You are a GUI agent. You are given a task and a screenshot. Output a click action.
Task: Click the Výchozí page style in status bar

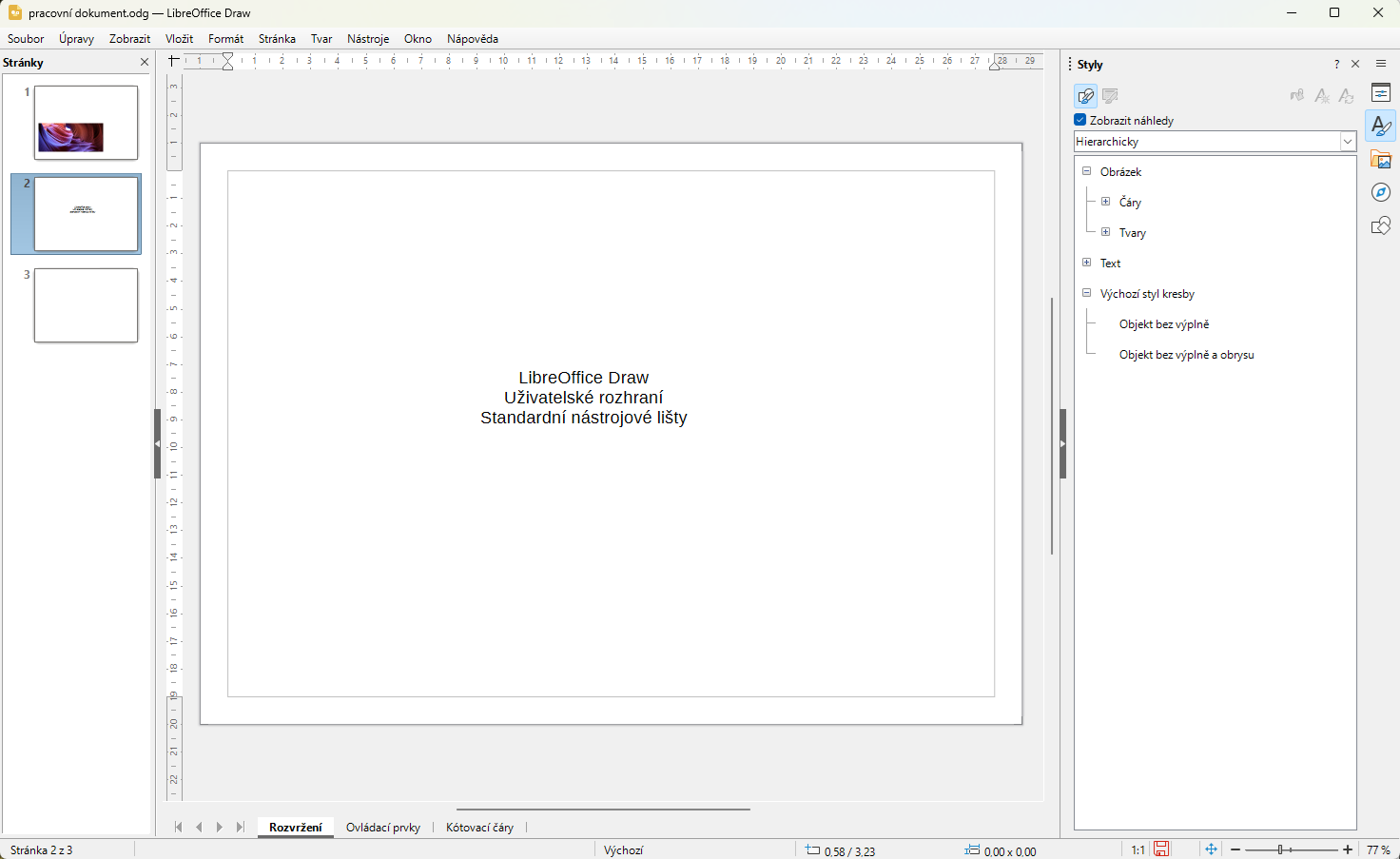[623, 850]
